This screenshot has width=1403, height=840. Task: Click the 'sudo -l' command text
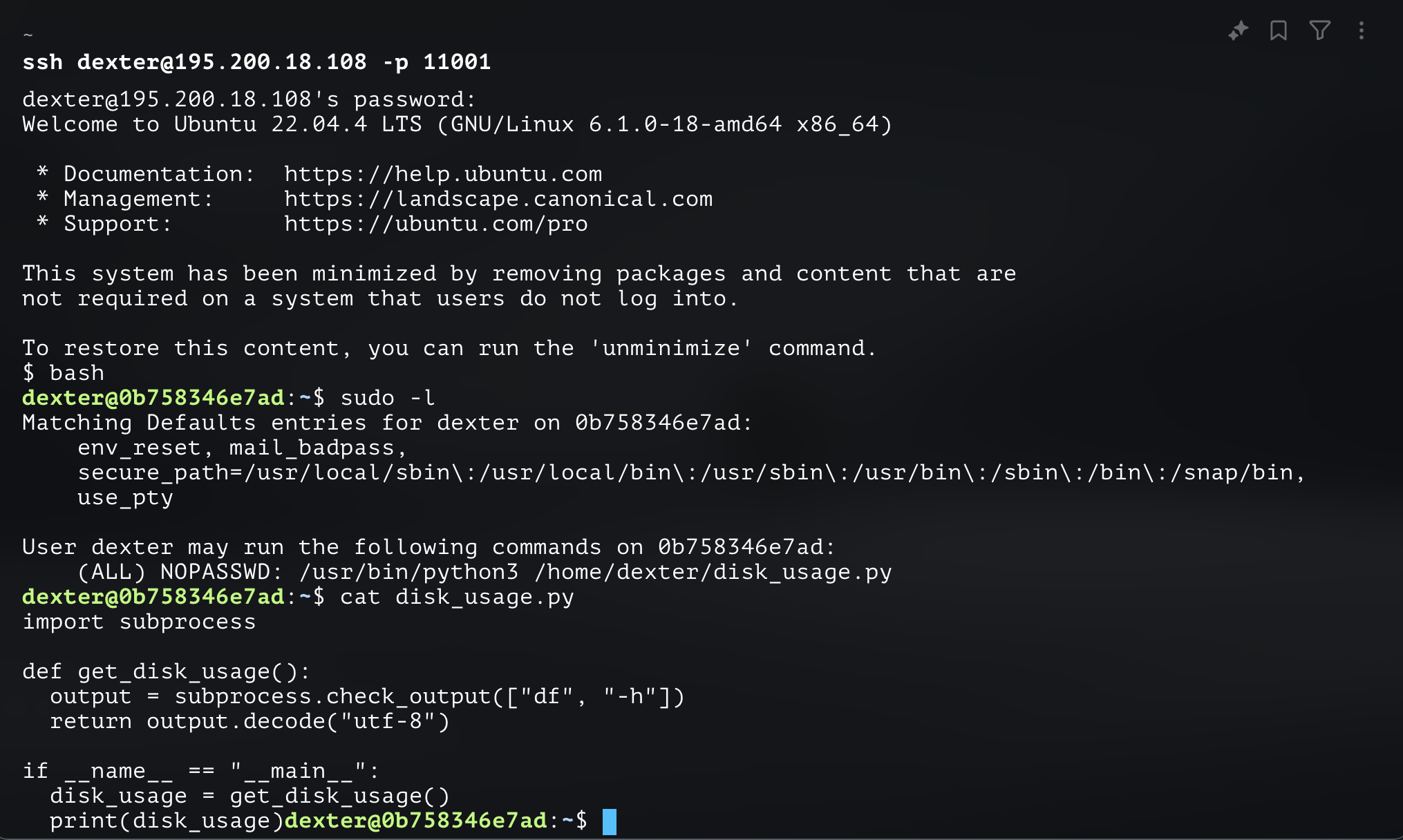[x=388, y=398]
